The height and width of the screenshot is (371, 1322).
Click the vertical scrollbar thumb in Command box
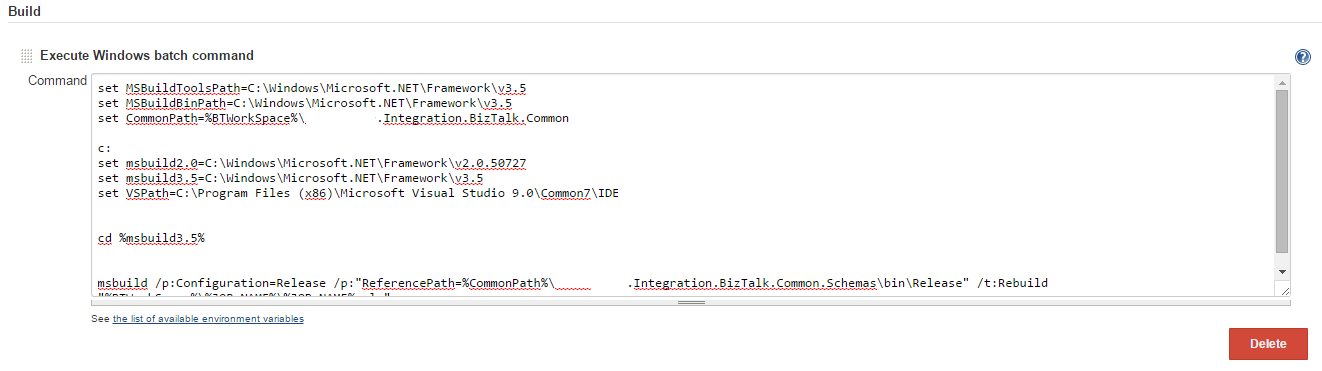pos(1282,170)
